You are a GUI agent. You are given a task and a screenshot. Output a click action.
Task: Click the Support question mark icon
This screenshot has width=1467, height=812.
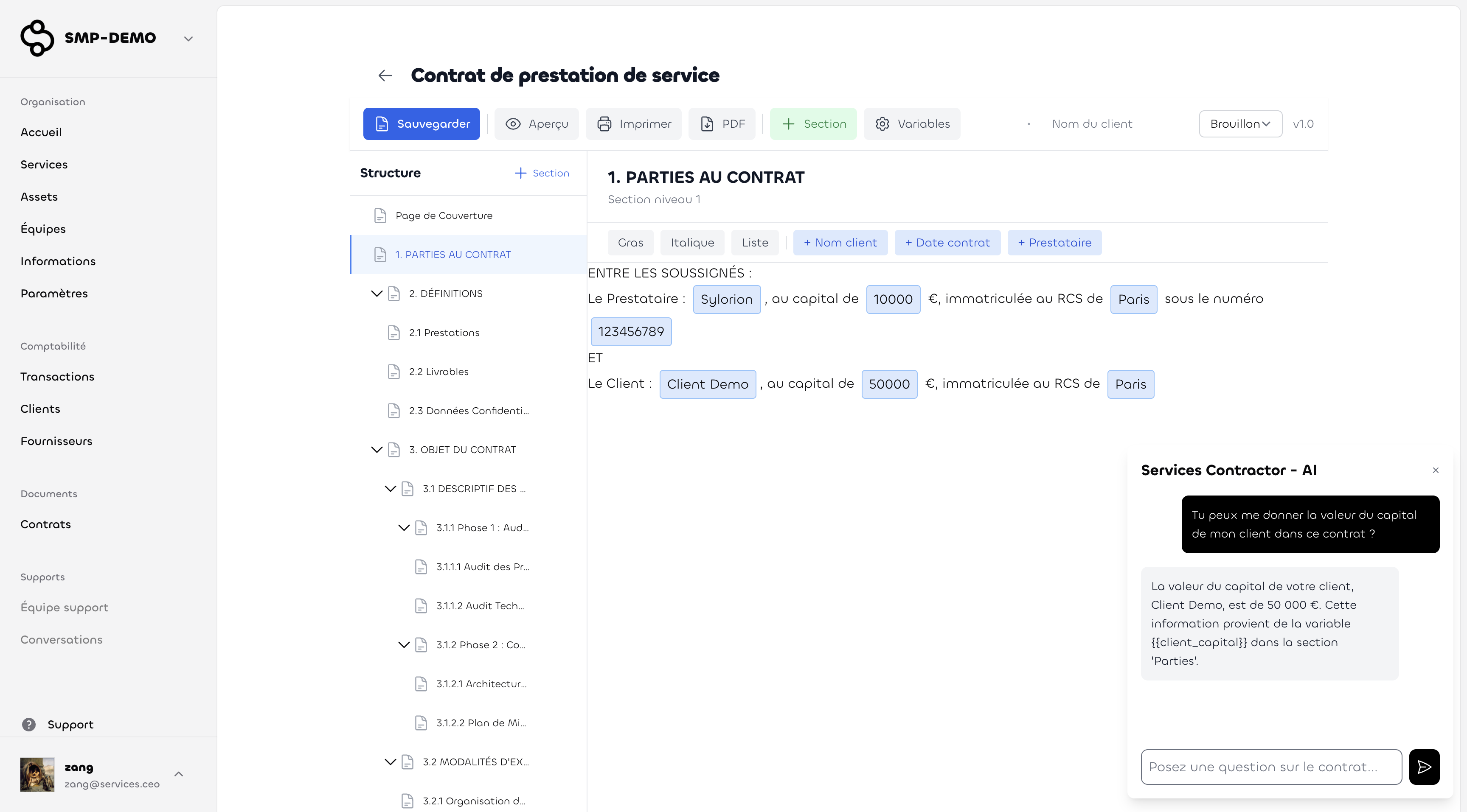click(28, 724)
